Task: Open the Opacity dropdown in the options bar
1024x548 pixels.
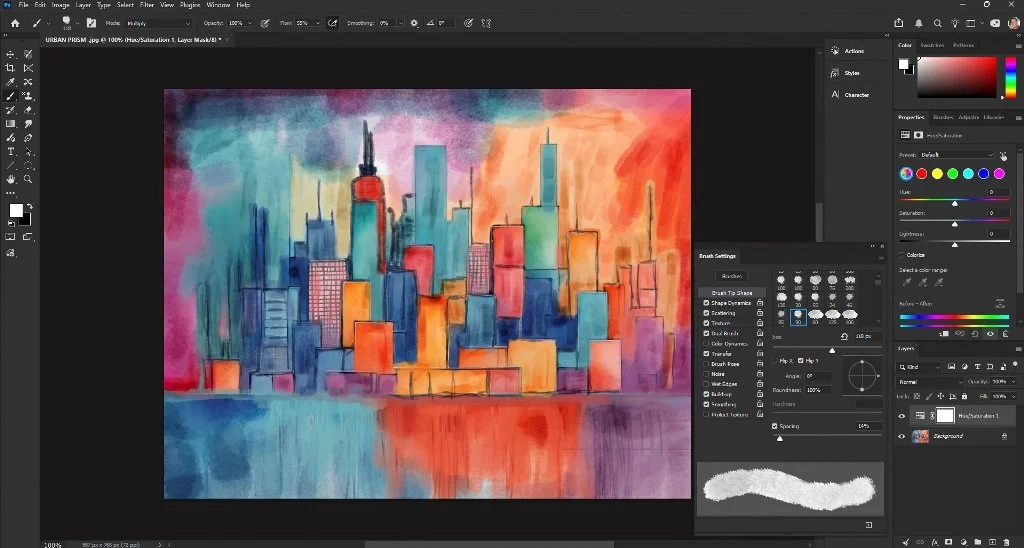Action: pyautogui.click(x=250, y=23)
